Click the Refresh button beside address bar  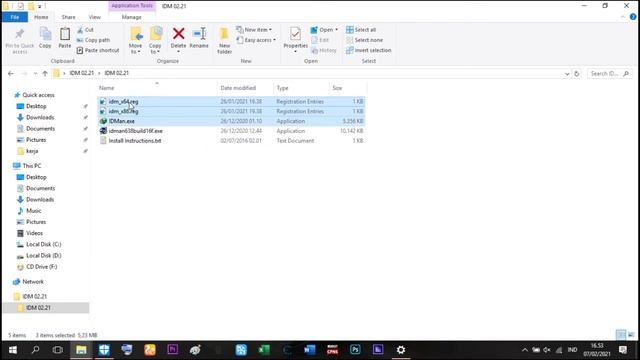(577, 74)
